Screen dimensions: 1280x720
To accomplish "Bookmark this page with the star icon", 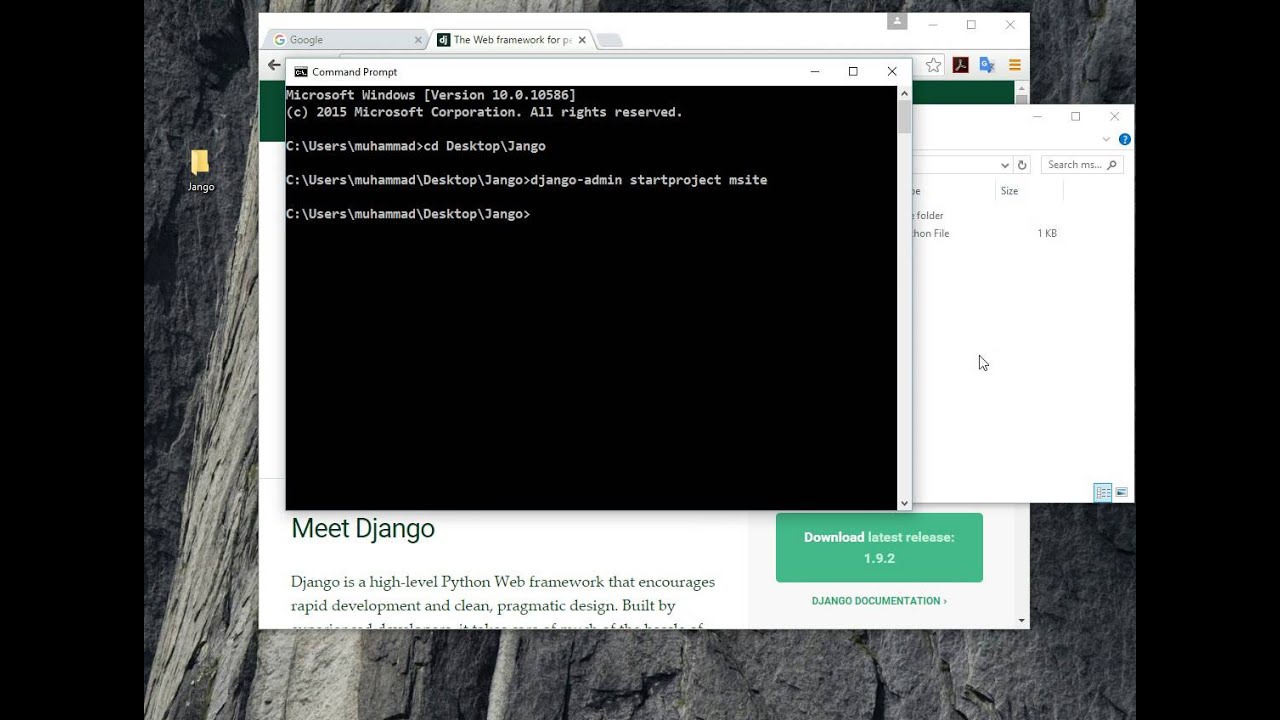I will [x=933, y=65].
